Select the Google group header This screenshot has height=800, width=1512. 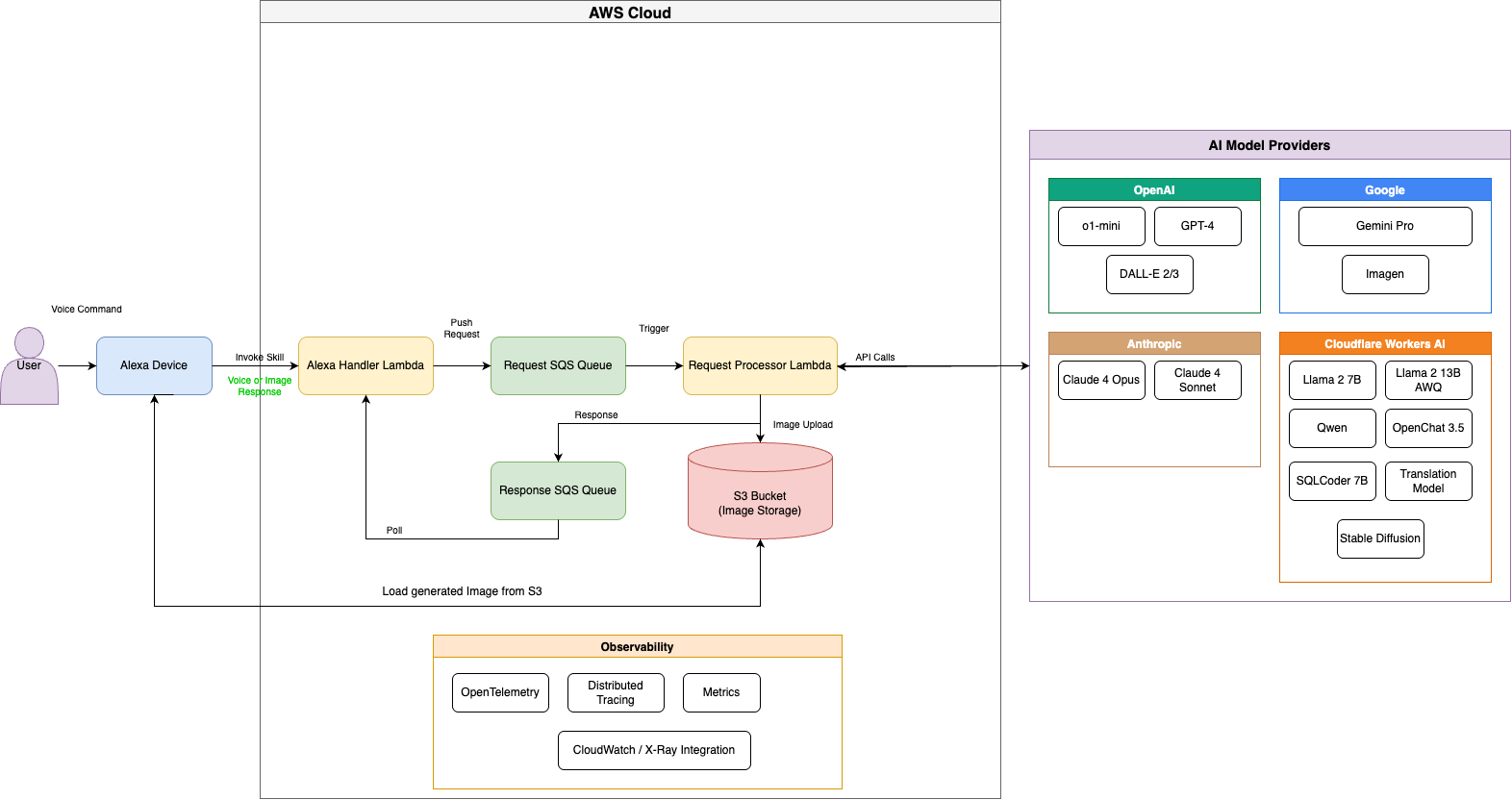click(x=1385, y=189)
